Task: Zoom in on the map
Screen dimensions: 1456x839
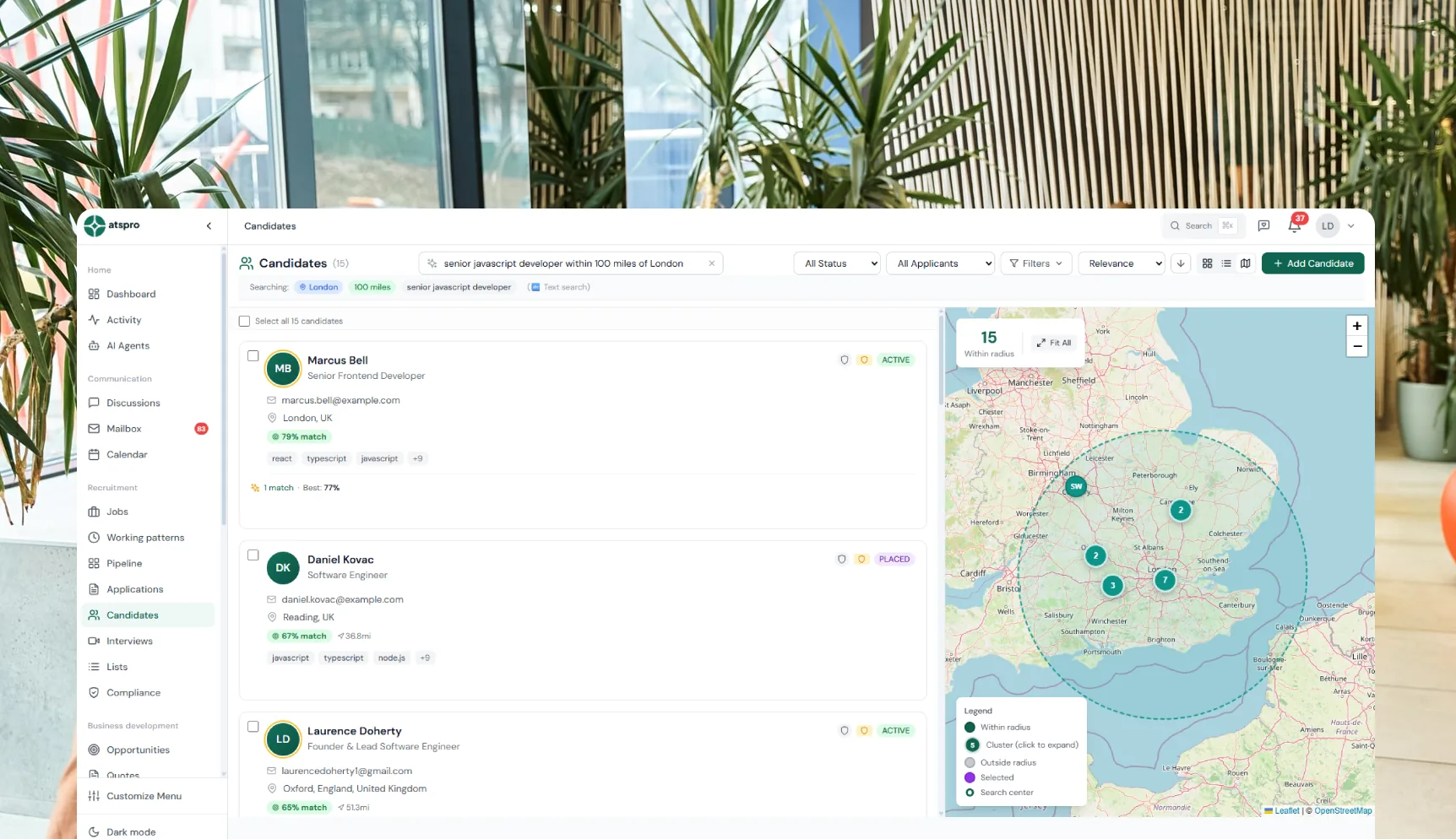Action: 1356,326
